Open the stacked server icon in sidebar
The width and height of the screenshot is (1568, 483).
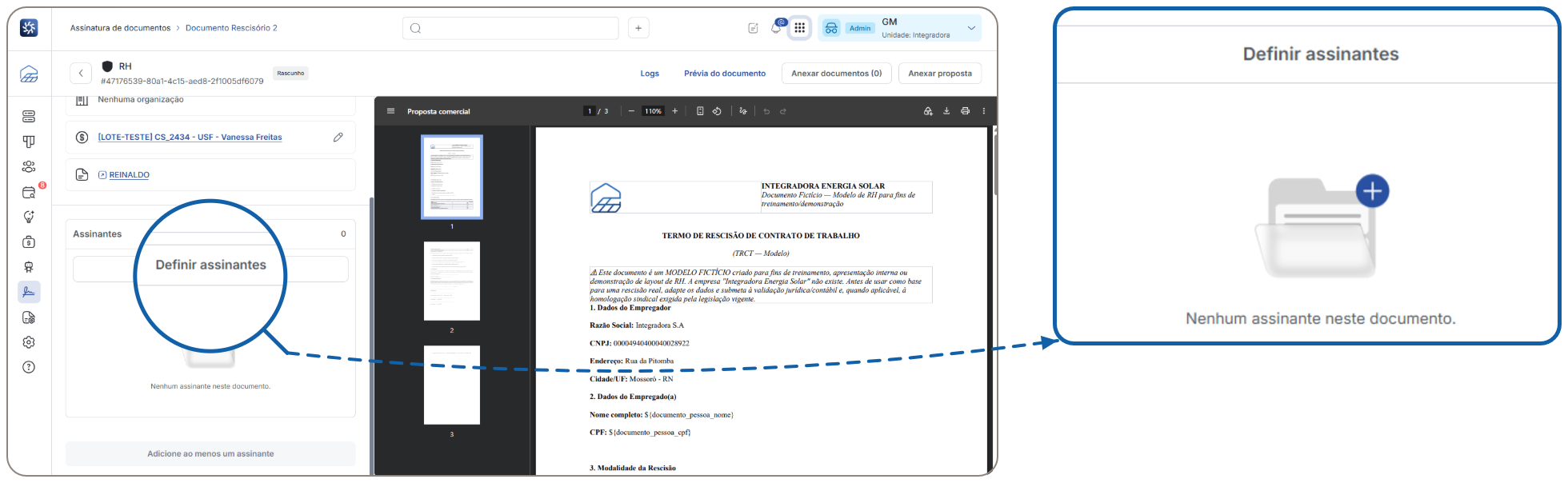(29, 117)
